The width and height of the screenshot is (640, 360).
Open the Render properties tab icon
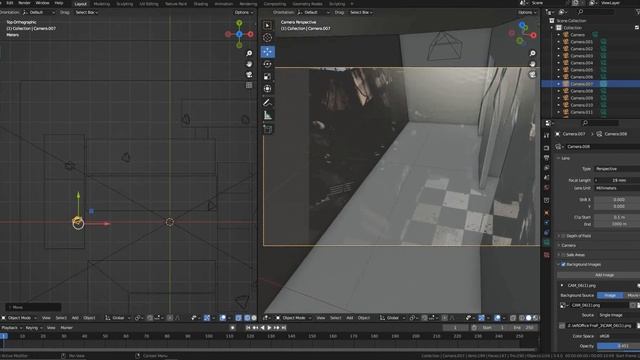tap(547, 148)
